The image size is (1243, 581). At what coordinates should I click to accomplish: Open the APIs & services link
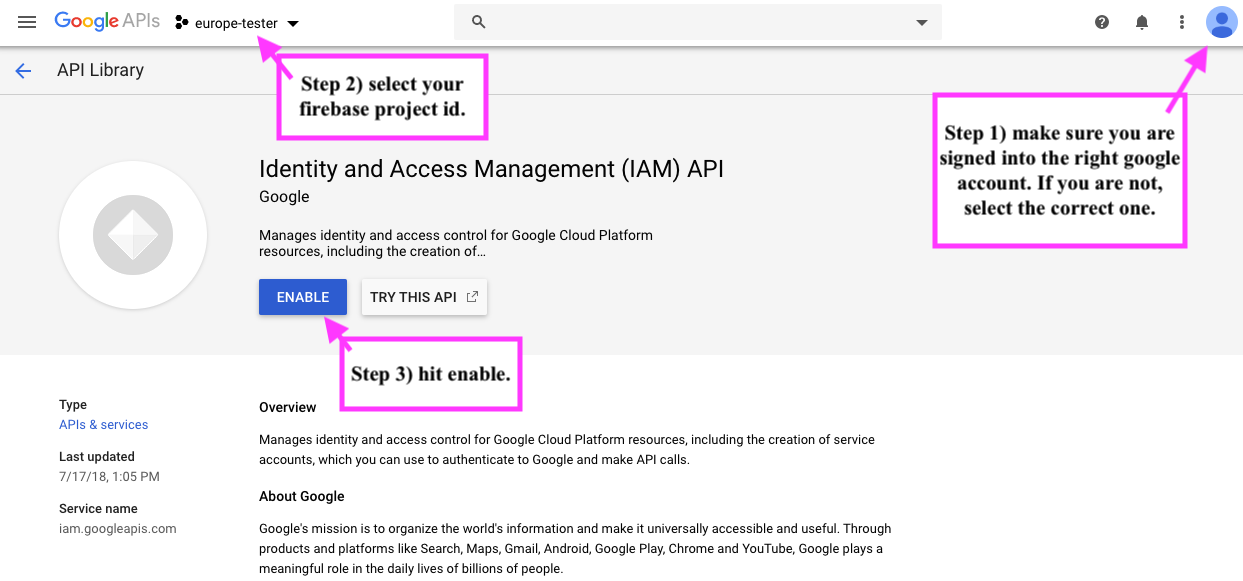click(103, 425)
